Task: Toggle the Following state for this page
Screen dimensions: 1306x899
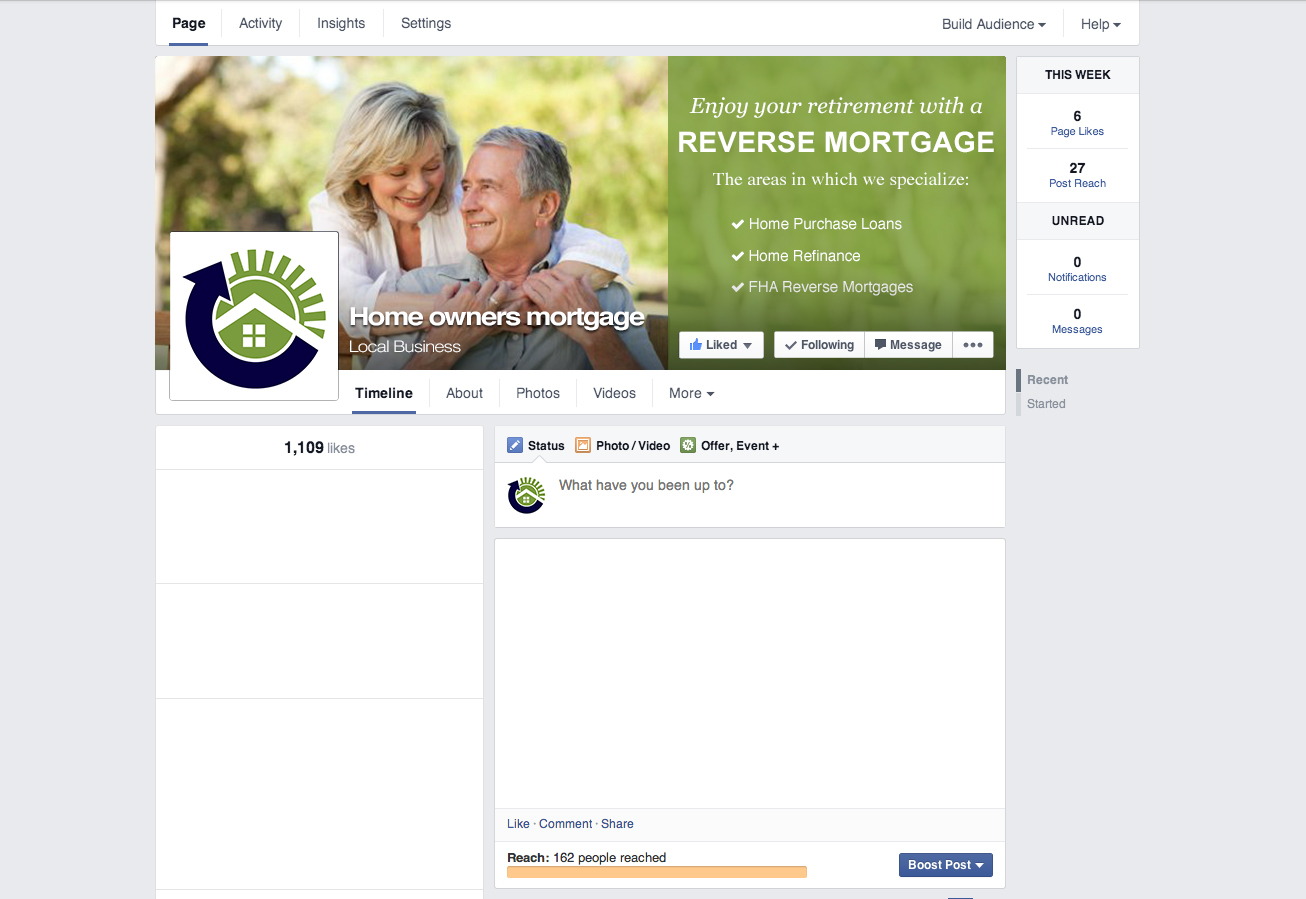Action: [x=818, y=344]
